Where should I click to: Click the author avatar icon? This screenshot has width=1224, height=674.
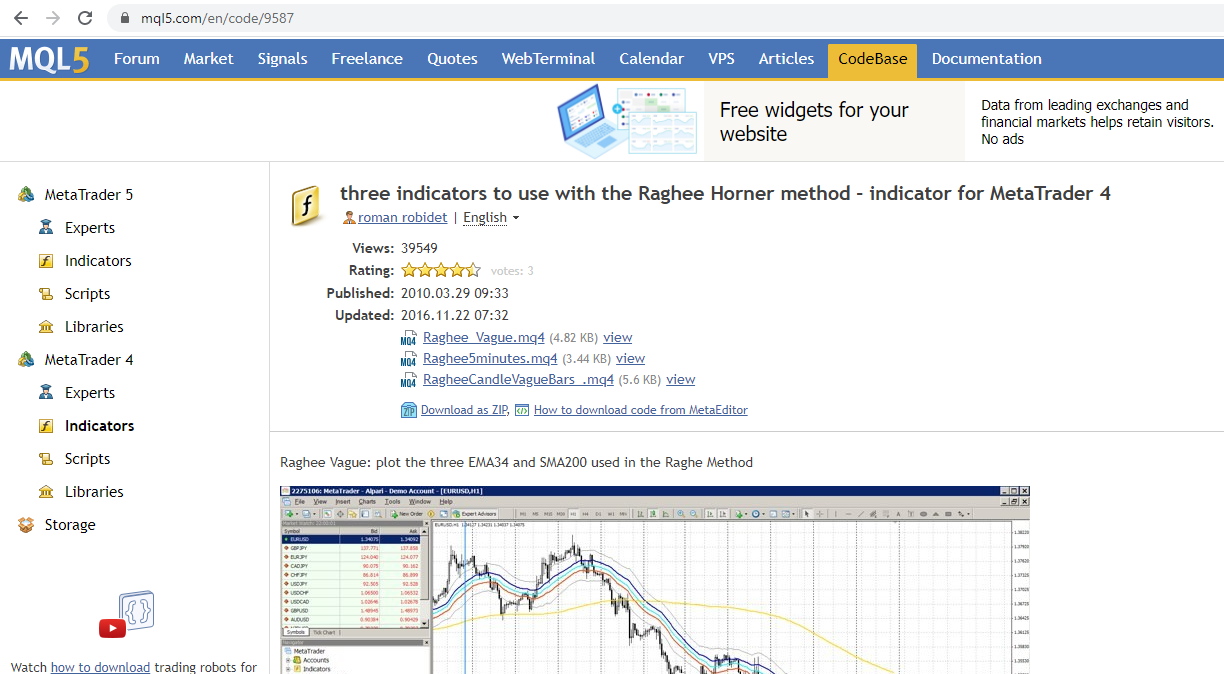(349, 217)
